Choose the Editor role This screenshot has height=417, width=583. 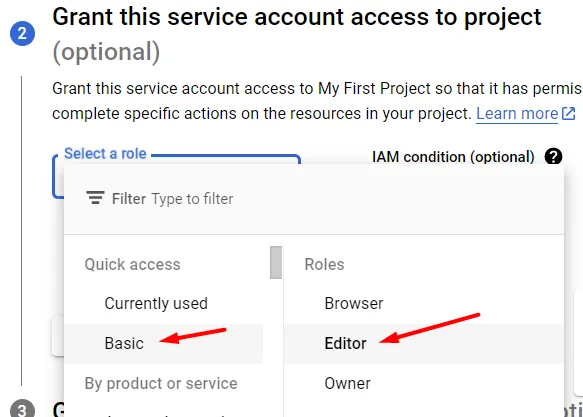423,343
